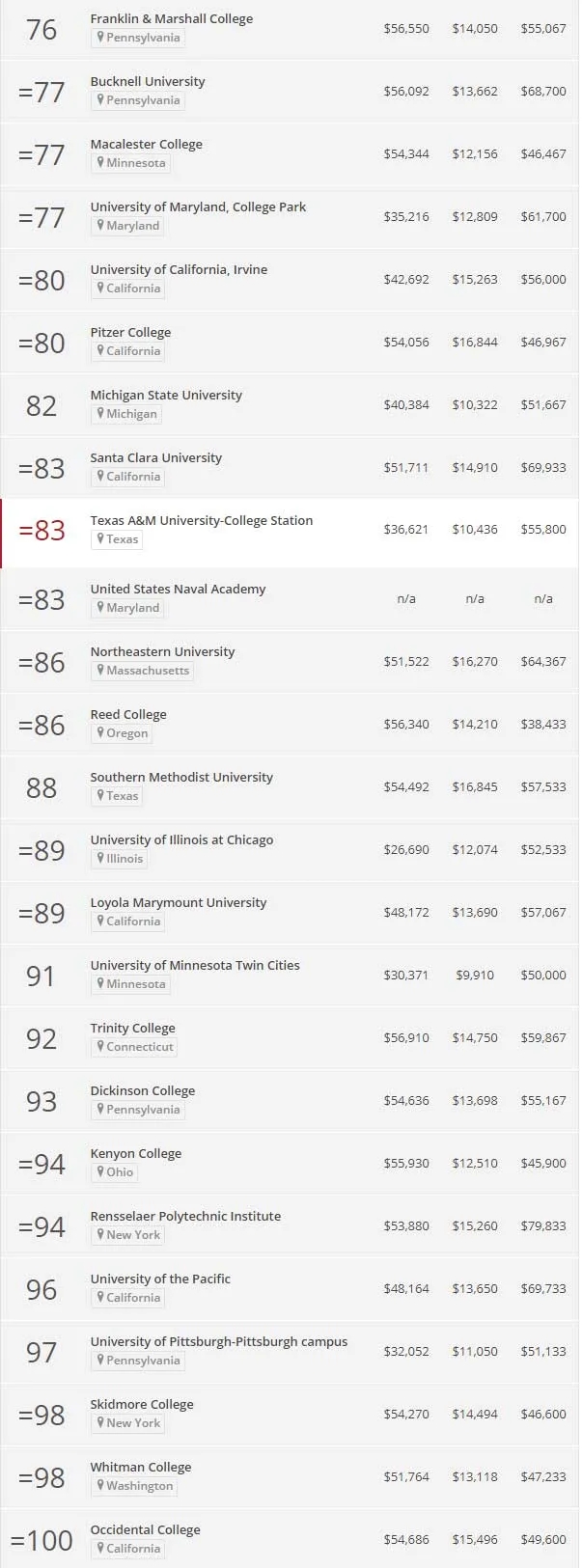582x1568 pixels.
Task: Click the location pin next to Michigan
Action: [x=100, y=414]
